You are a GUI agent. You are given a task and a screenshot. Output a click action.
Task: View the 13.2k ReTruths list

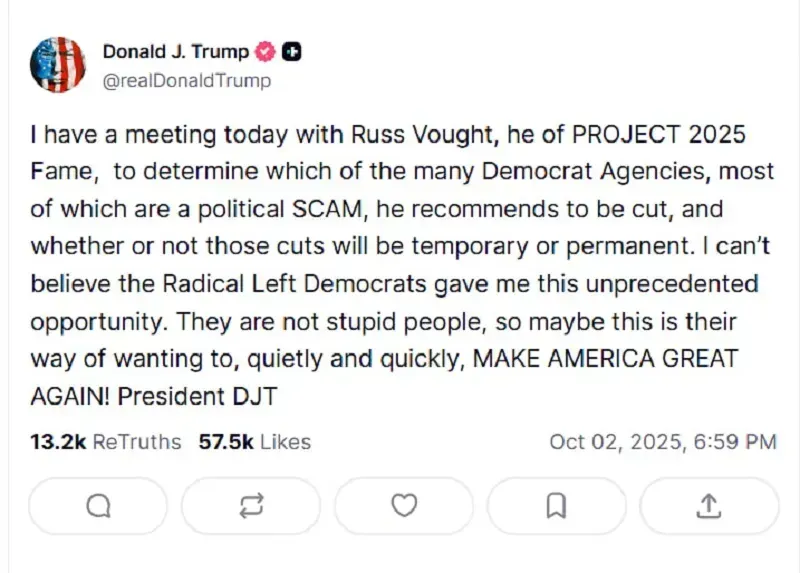coord(106,441)
